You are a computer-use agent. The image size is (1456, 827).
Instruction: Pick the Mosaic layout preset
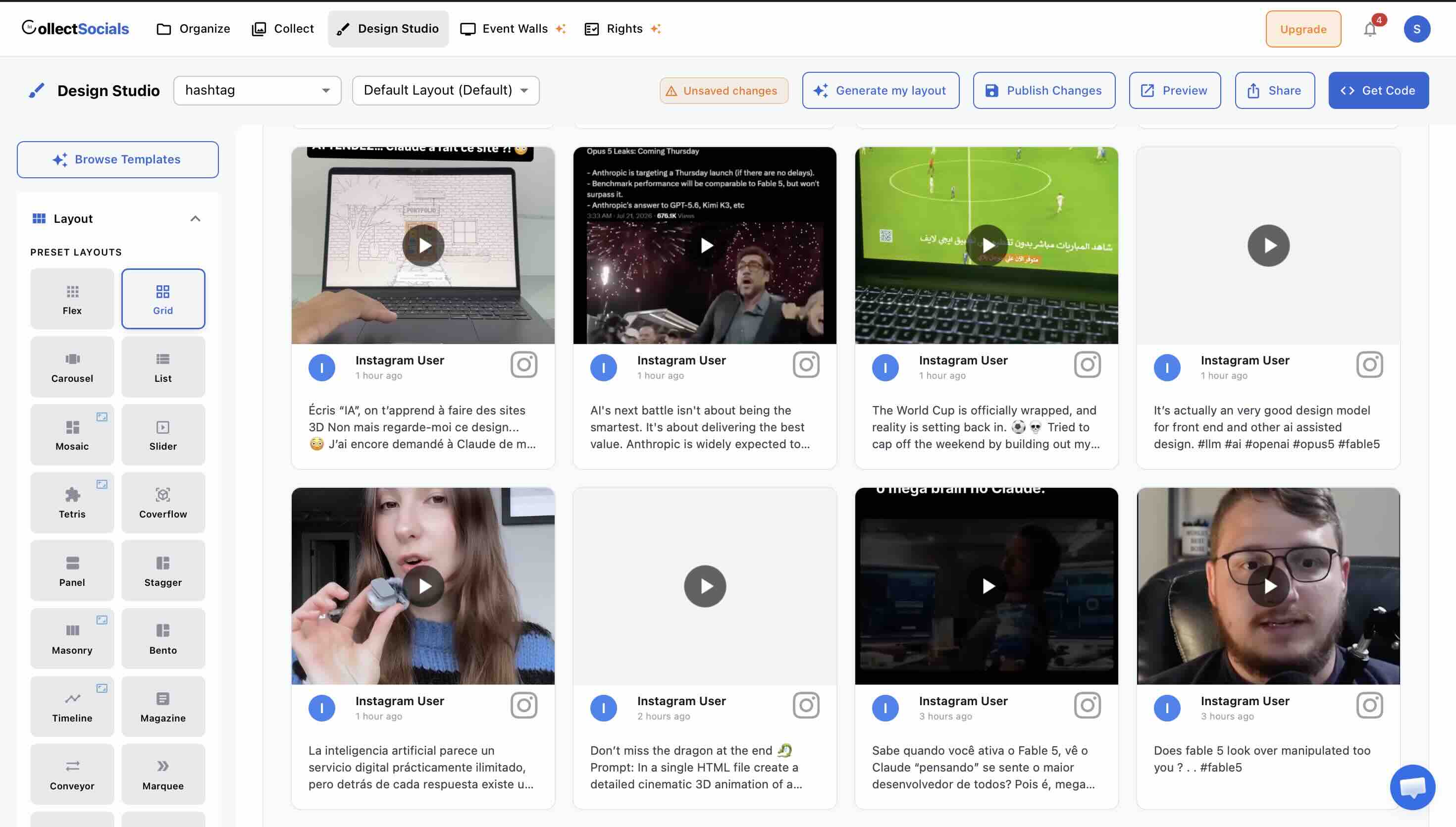[72, 434]
